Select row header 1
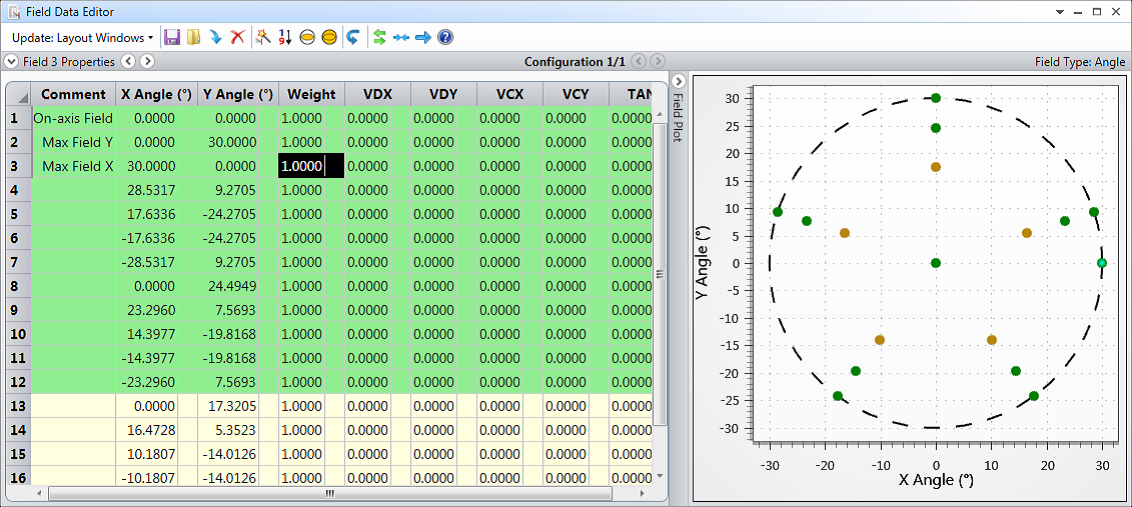This screenshot has height=507, width=1132. (x=19, y=118)
